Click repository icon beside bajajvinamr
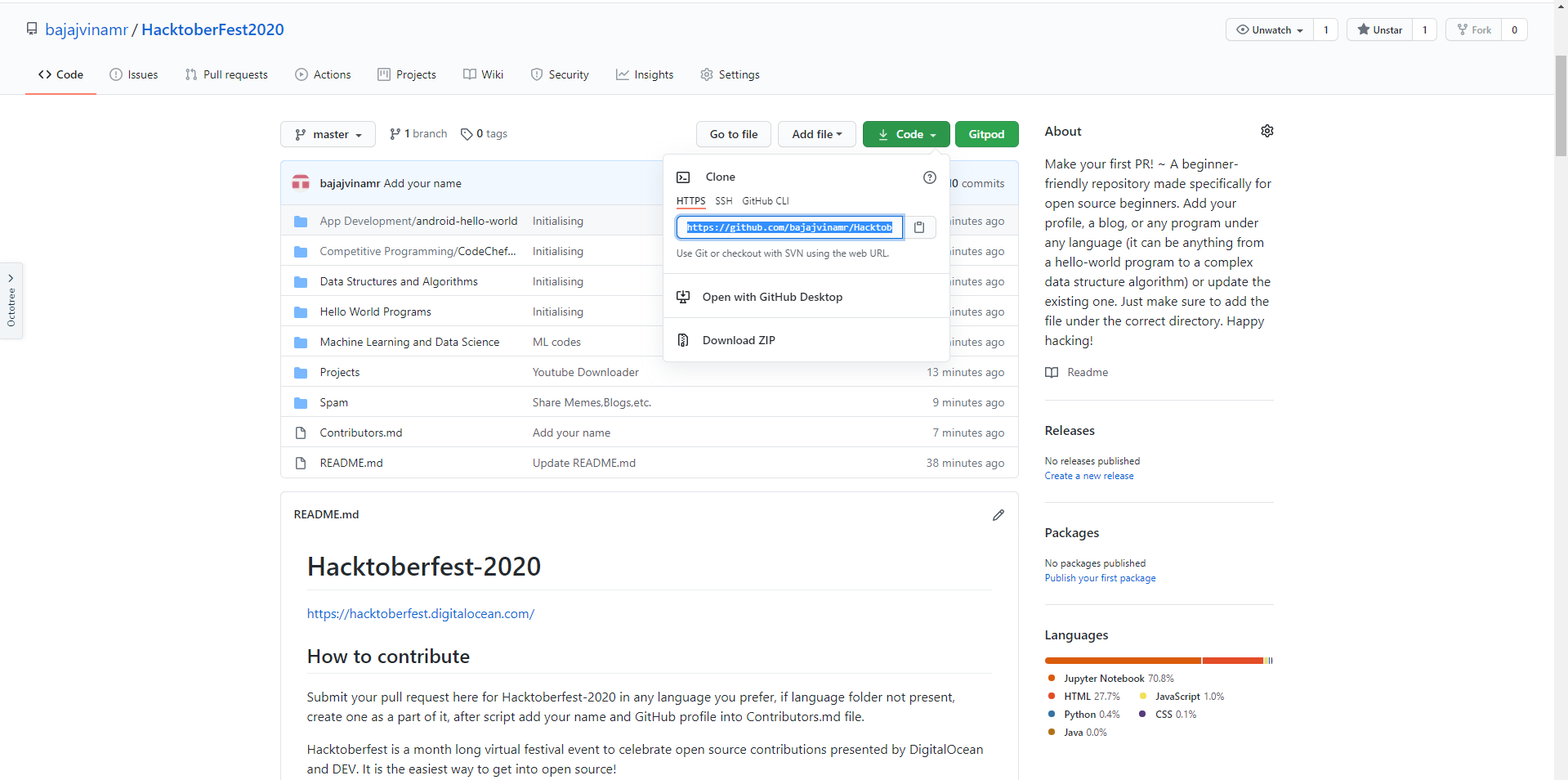This screenshot has width=1568, height=780. click(32, 29)
